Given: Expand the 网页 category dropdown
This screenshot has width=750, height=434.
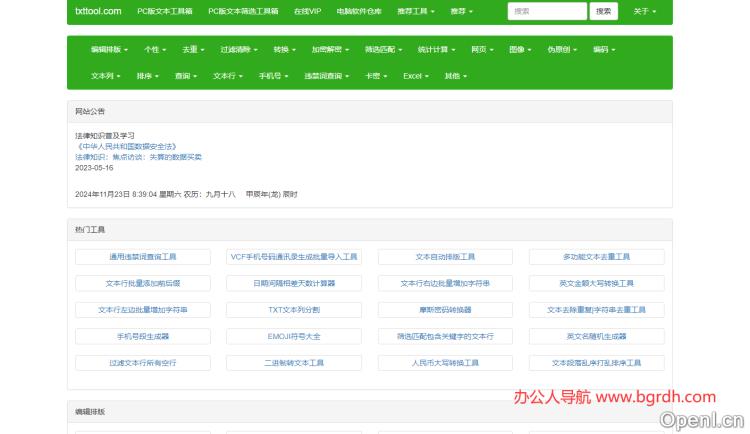Looking at the screenshot, I should point(482,49).
